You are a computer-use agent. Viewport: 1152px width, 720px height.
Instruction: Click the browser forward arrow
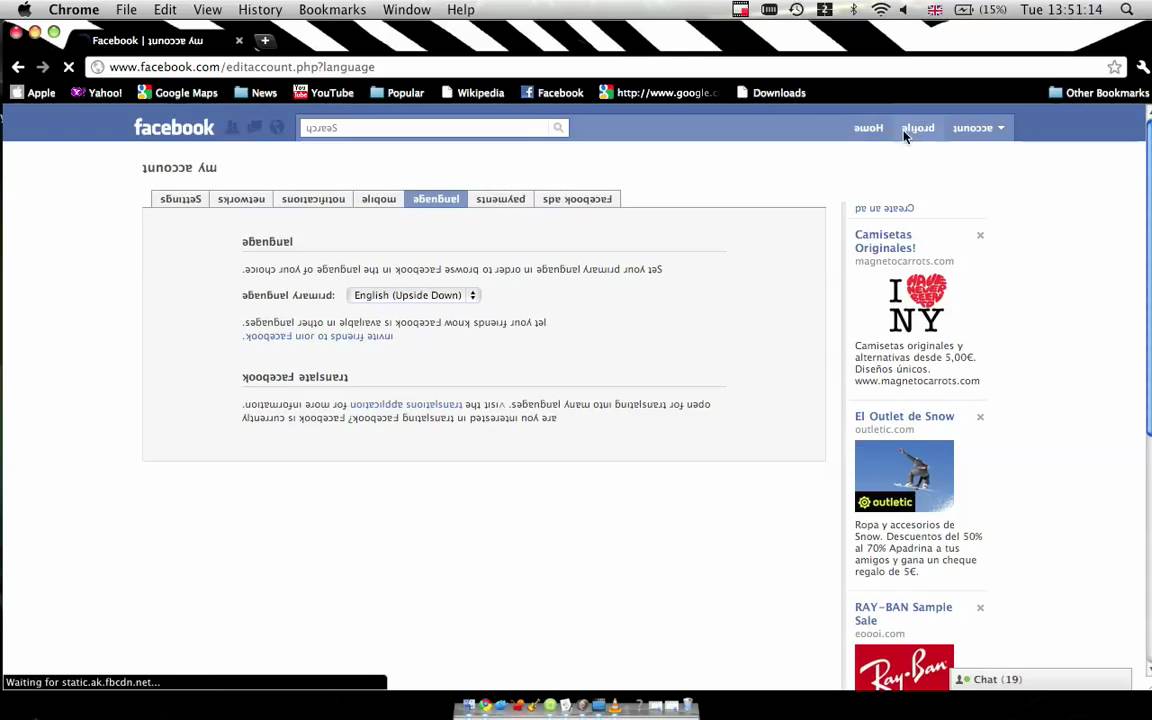[43, 67]
